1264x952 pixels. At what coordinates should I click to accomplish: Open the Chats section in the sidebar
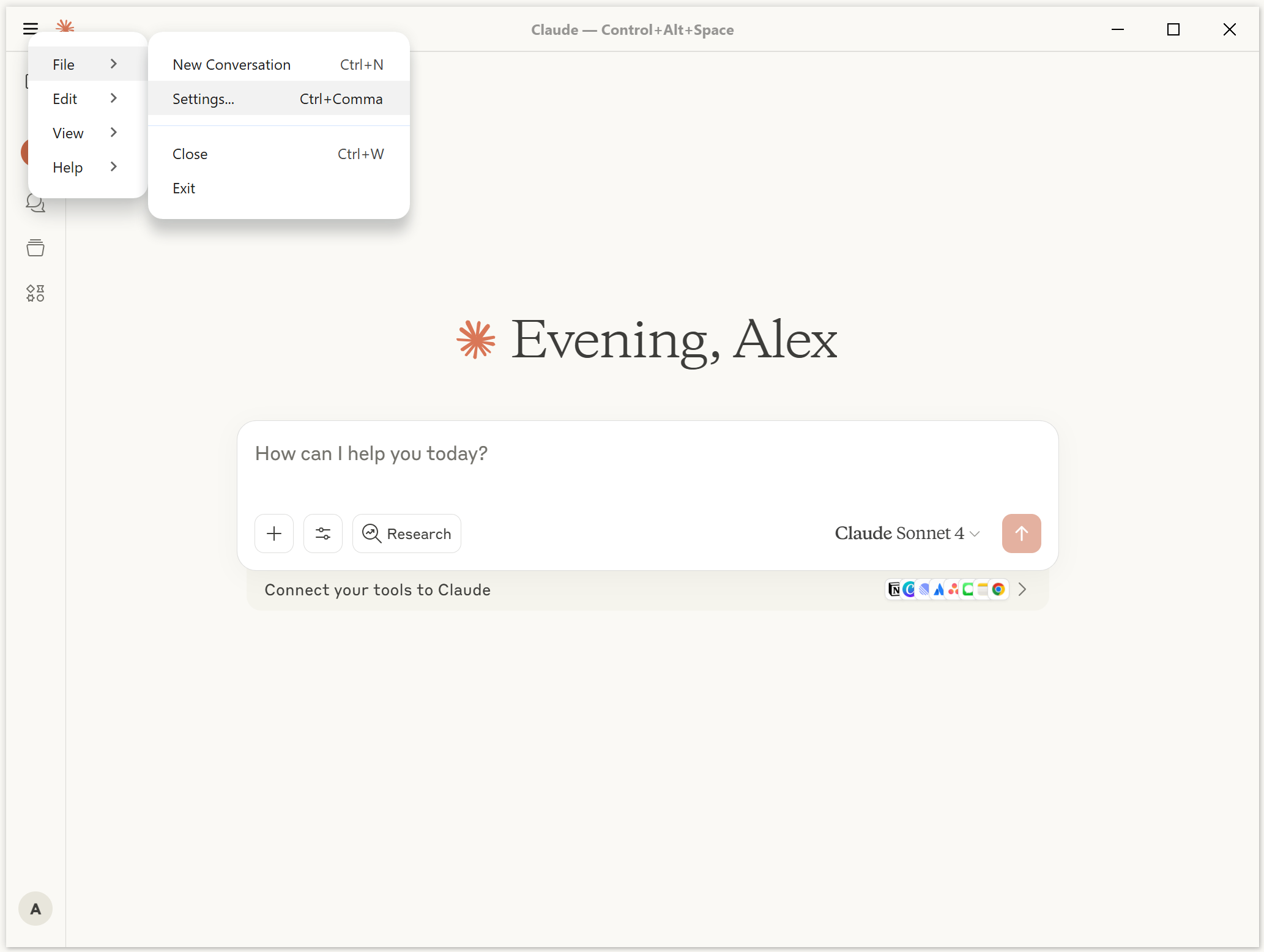point(35,204)
